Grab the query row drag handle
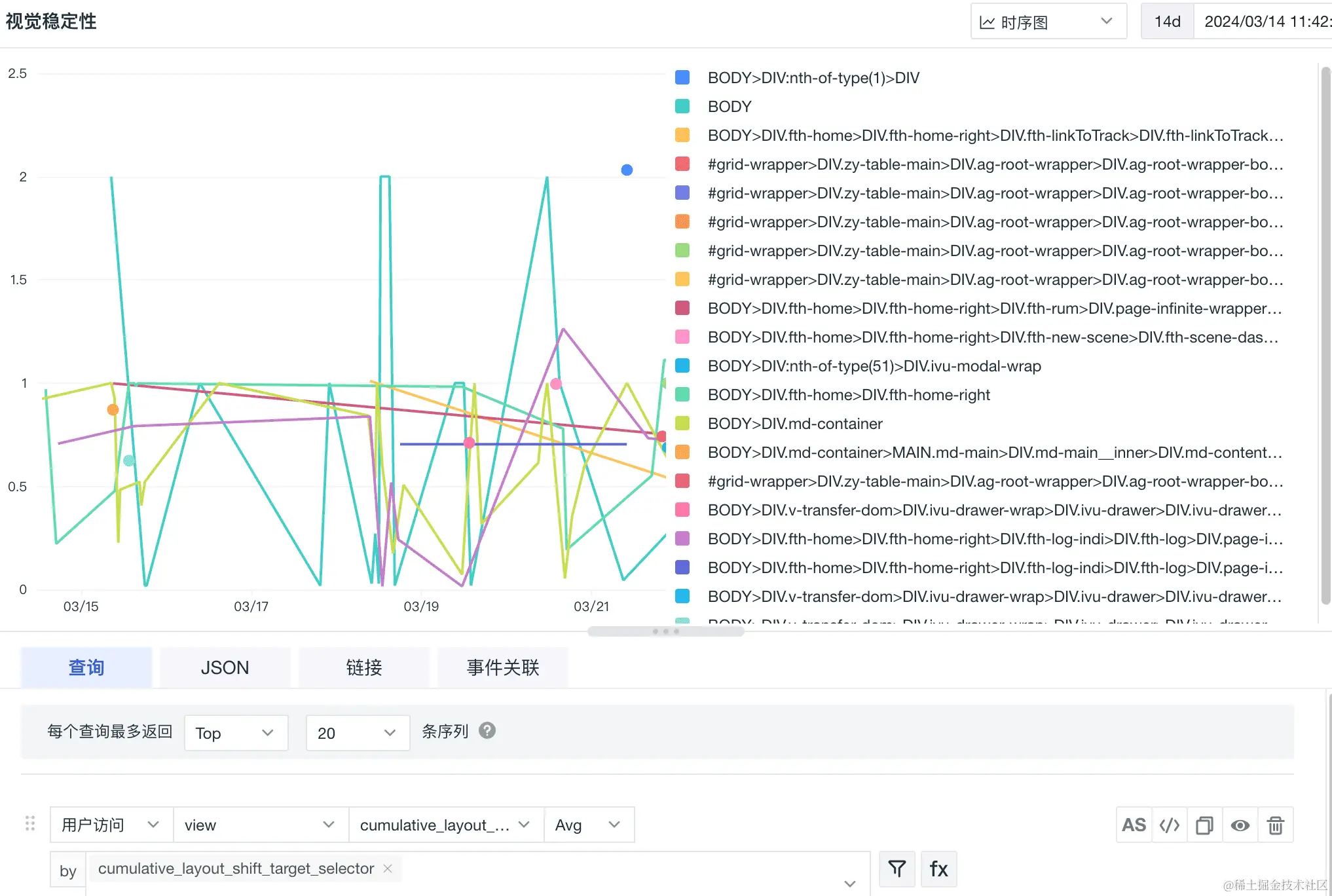 coord(30,823)
